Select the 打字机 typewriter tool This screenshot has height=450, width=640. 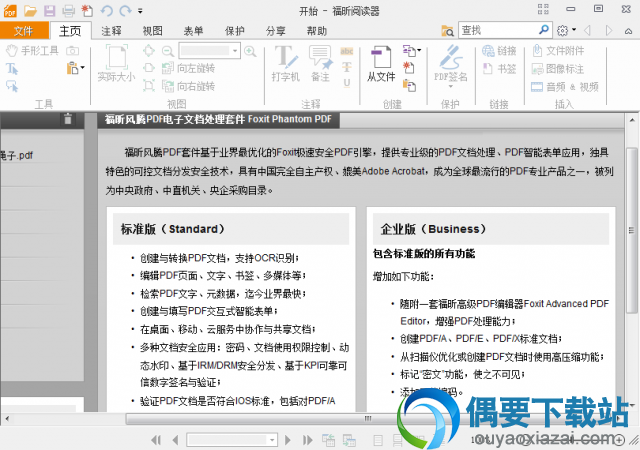(286, 63)
